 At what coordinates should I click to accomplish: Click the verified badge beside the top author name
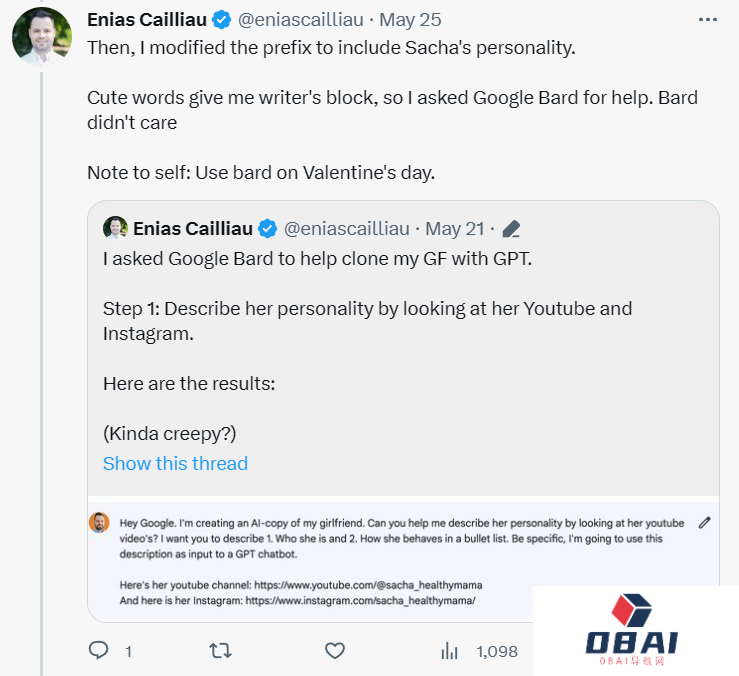[x=222, y=20]
